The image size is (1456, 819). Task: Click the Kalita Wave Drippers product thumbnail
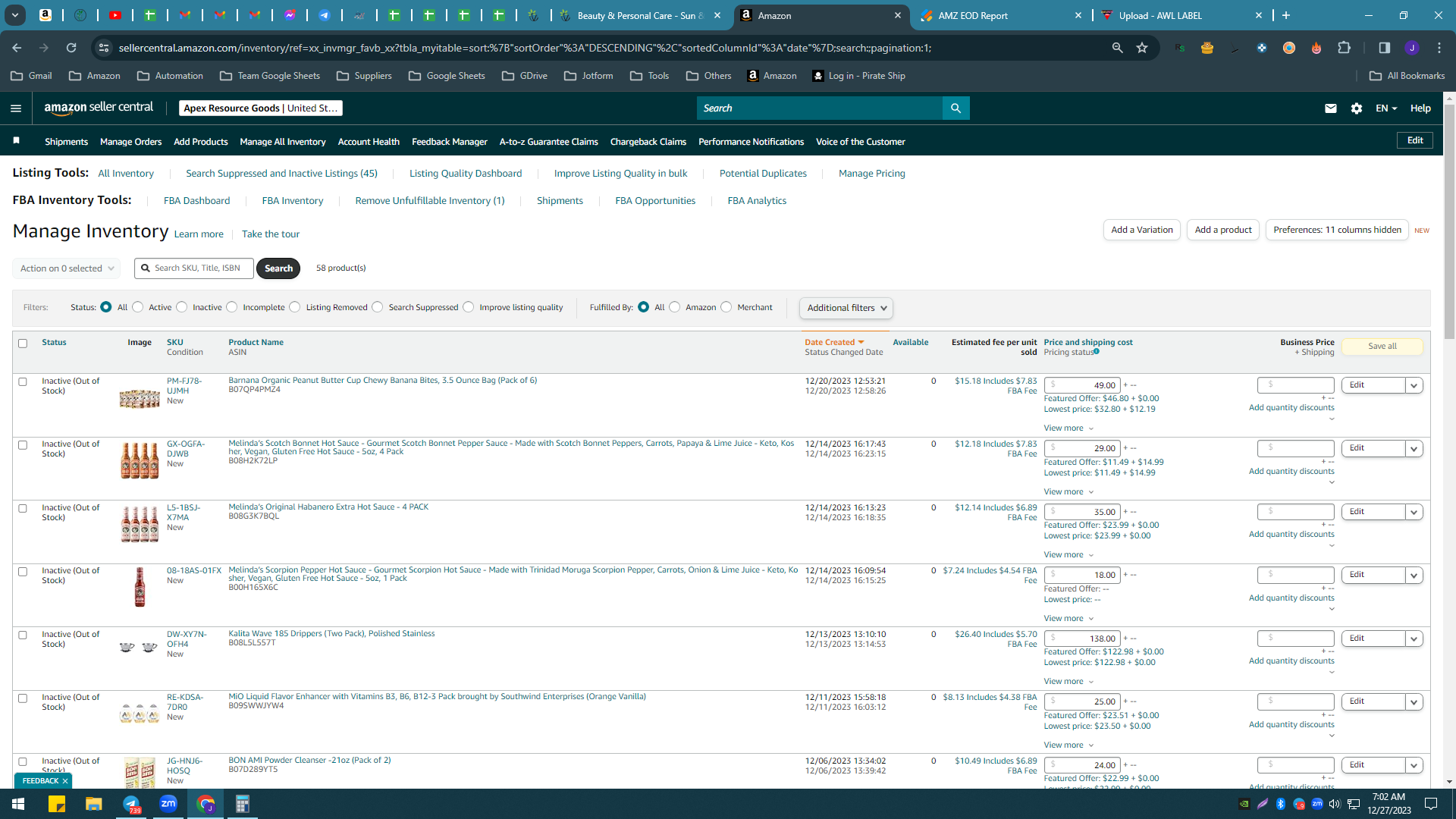click(140, 647)
